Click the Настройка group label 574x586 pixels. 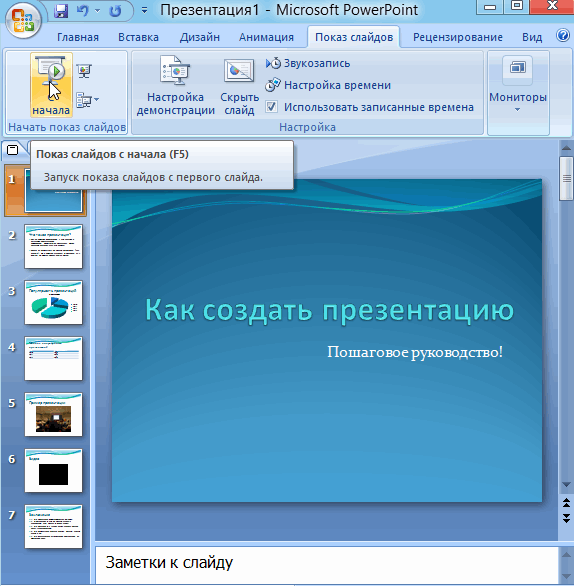tap(307, 127)
